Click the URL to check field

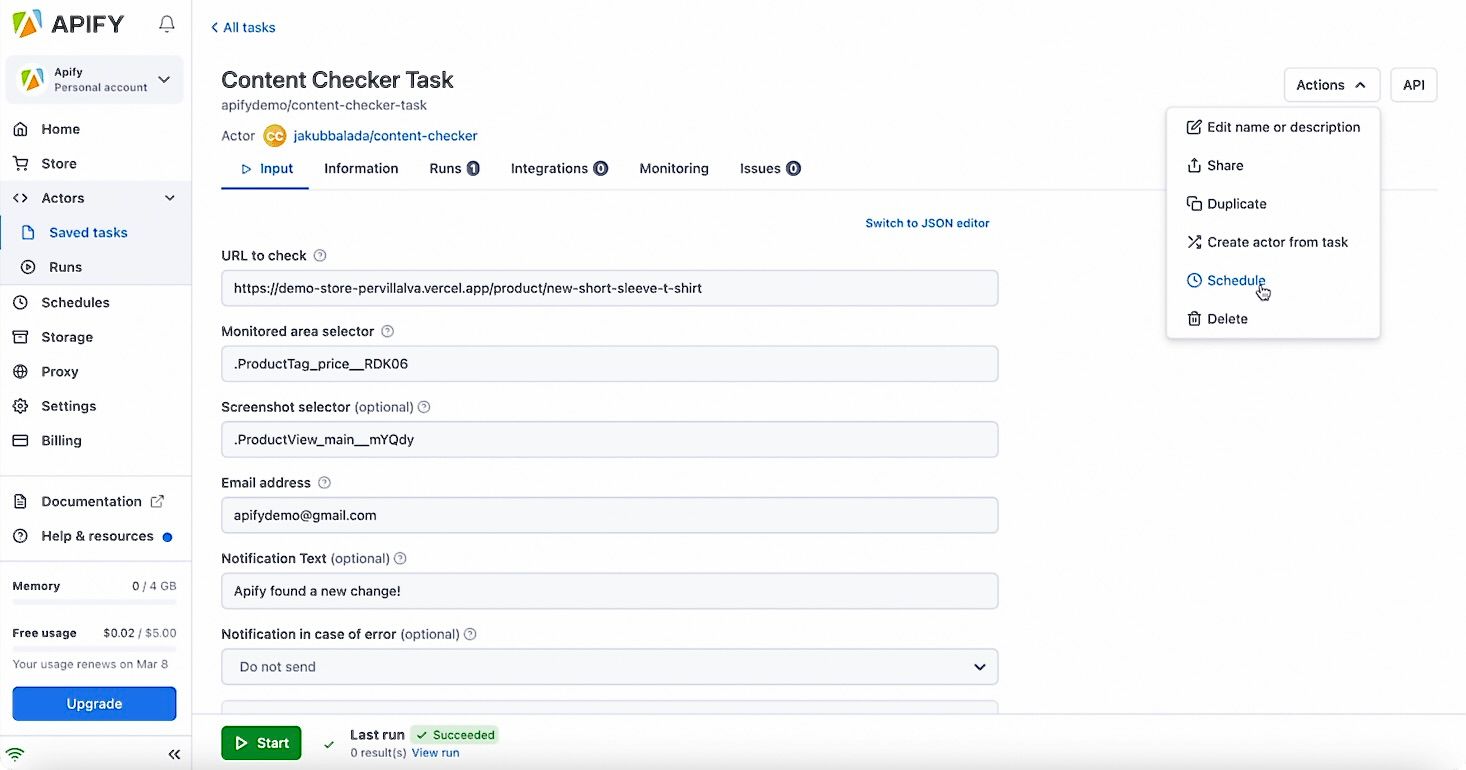click(610, 288)
